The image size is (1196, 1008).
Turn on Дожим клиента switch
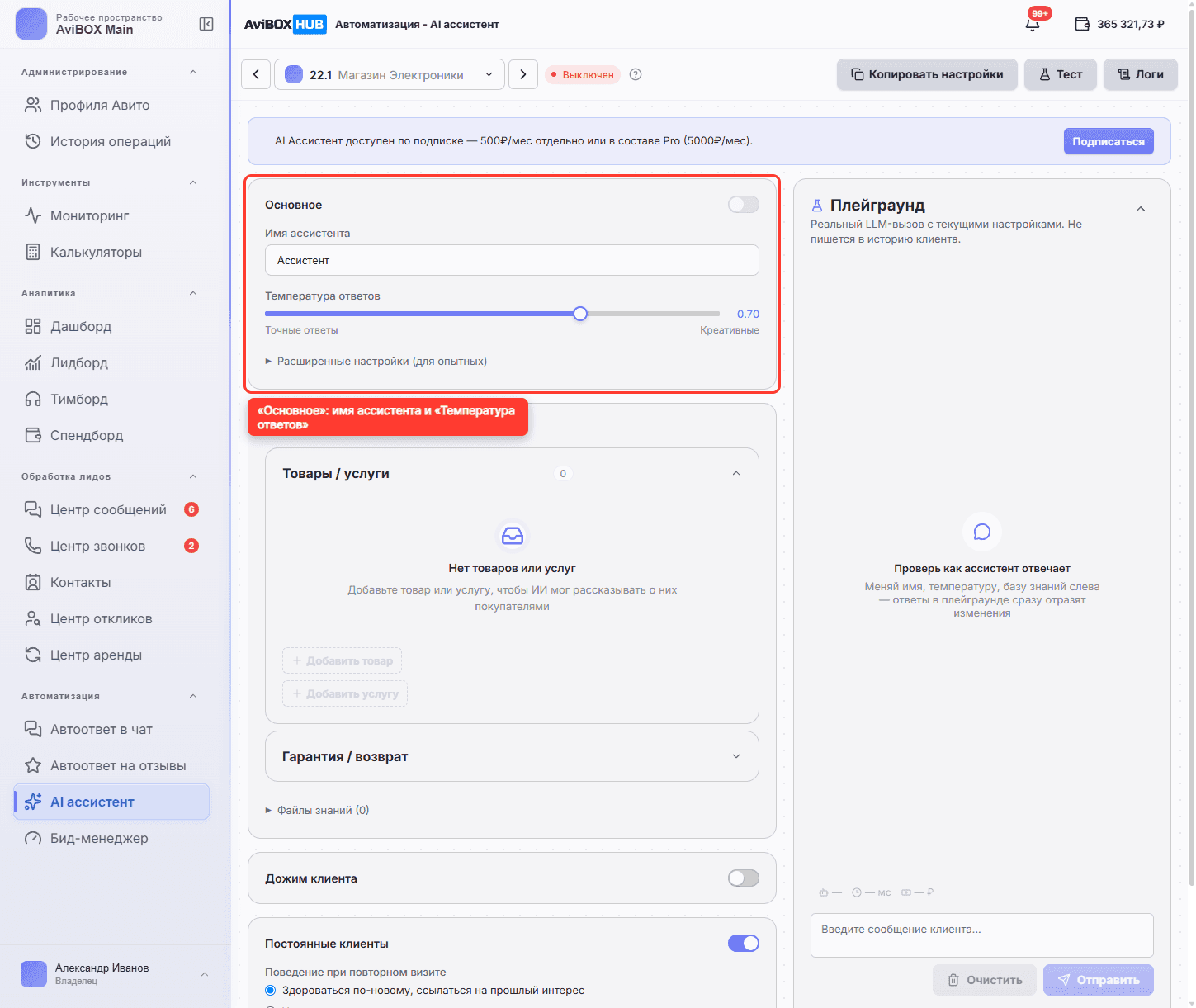click(744, 878)
